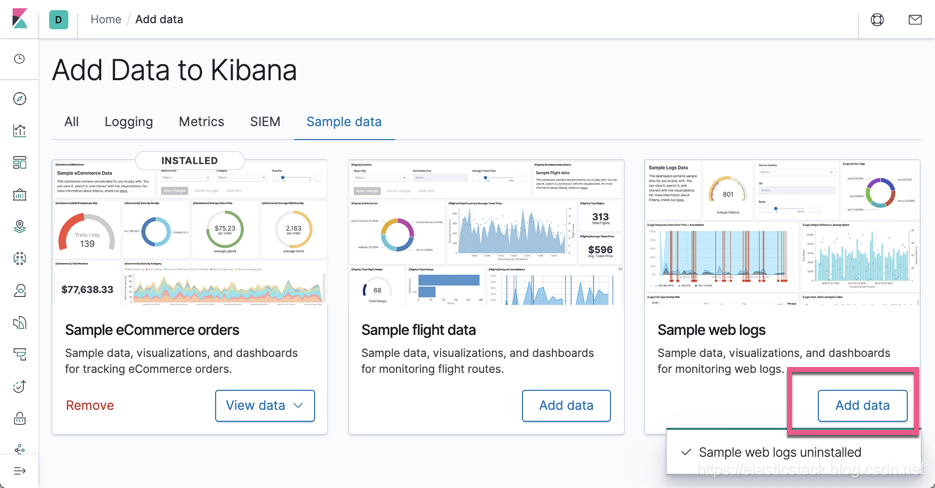Click the Sample flight data title
935x488 pixels.
(419, 330)
